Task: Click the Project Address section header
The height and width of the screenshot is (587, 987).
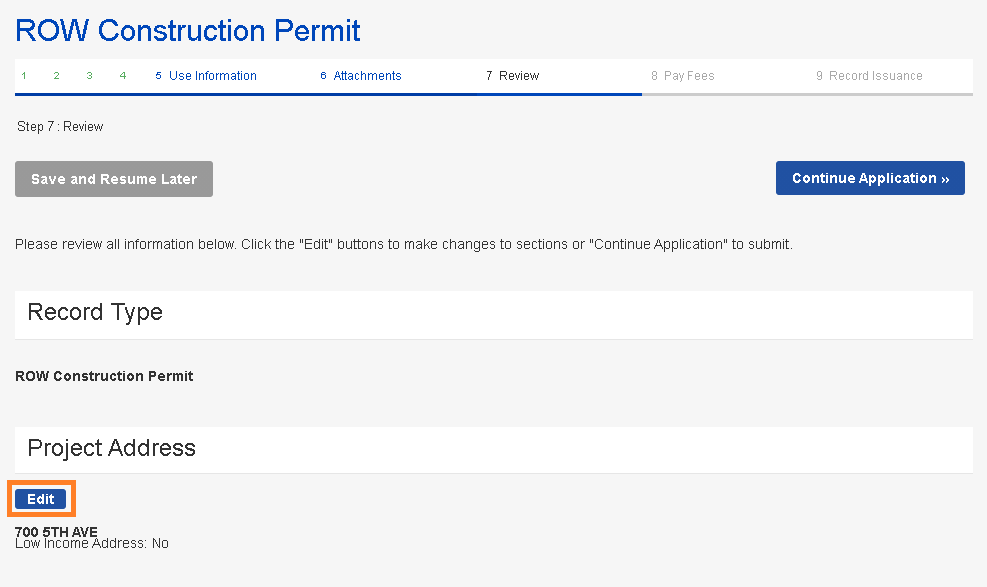Action: click(x=111, y=449)
